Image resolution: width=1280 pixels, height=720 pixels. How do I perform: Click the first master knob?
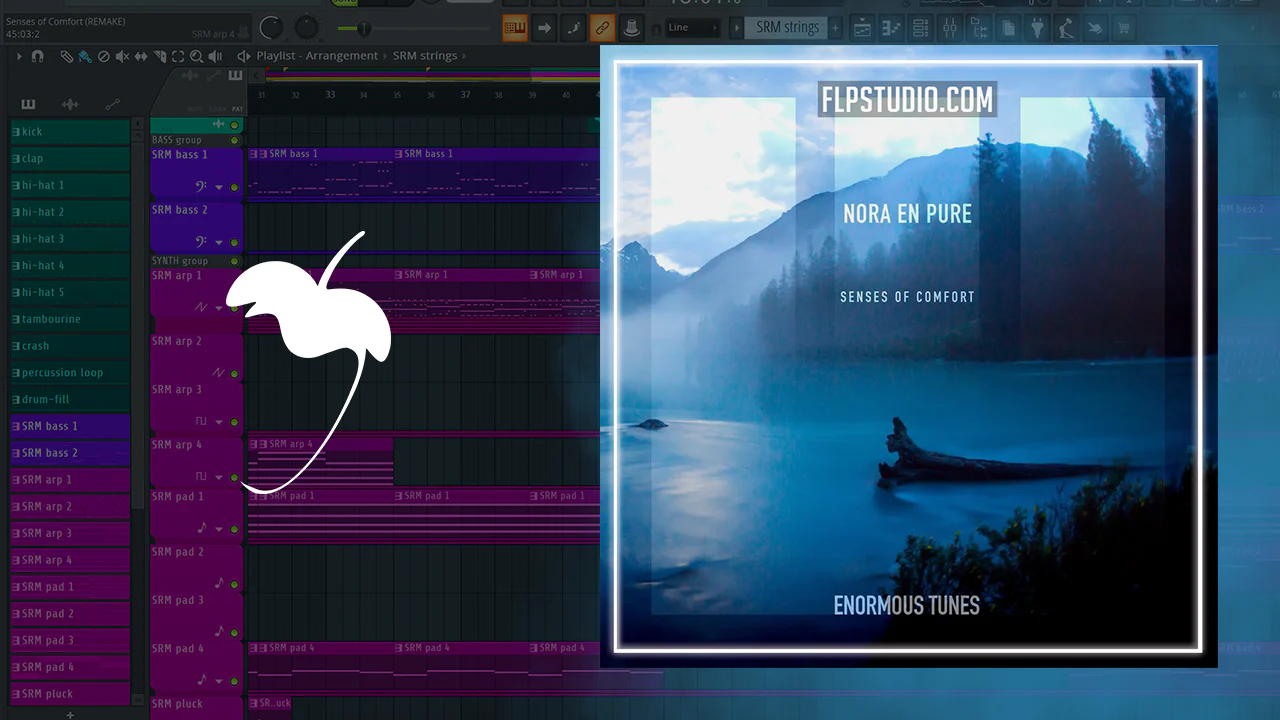pos(271,28)
